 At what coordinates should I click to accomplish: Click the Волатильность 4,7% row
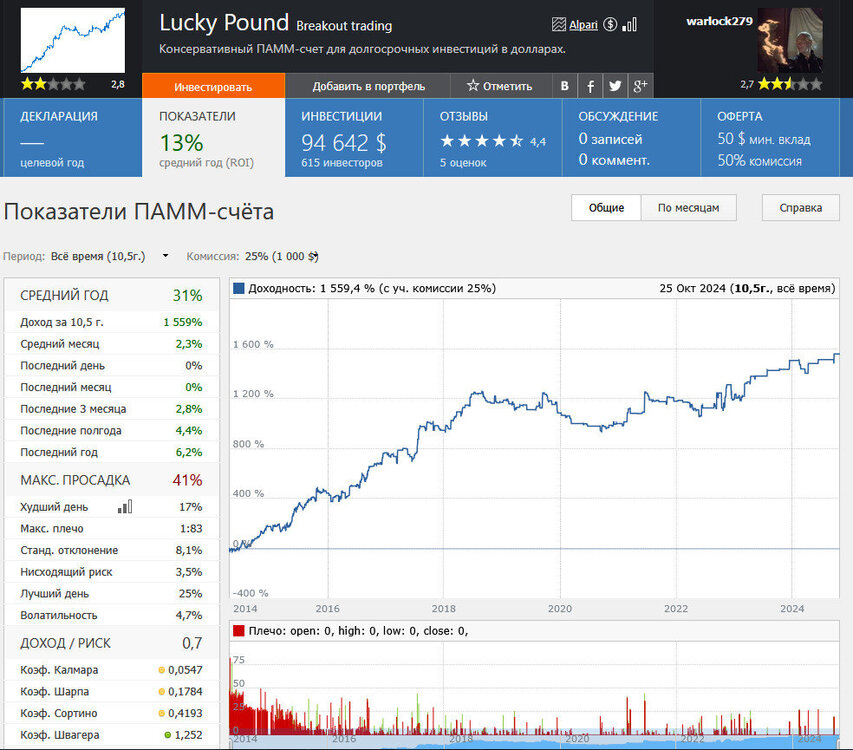click(112, 616)
